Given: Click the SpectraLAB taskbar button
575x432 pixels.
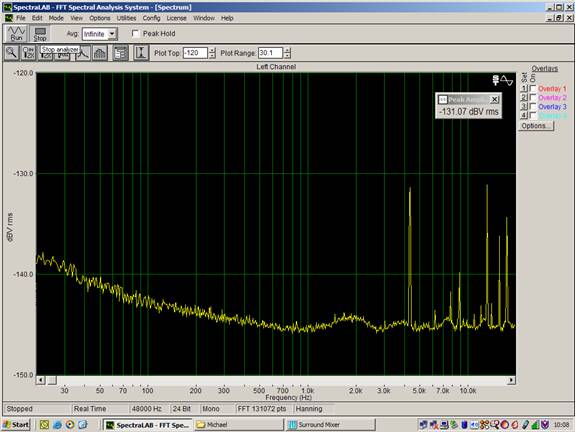Looking at the screenshot, I should click(x=147, y=425).
